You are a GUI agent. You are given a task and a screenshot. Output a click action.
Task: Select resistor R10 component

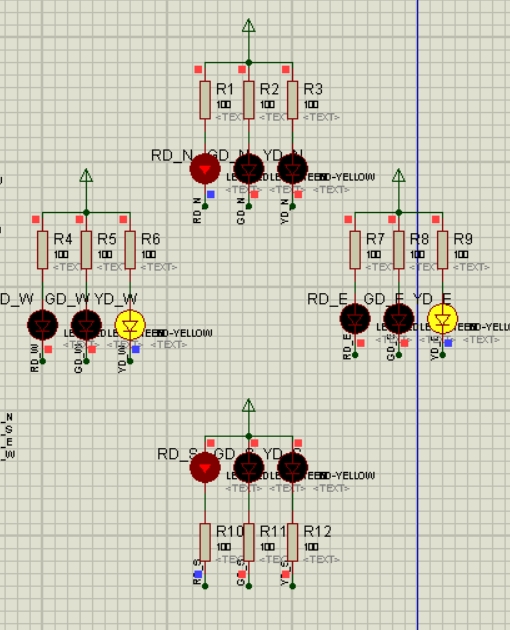[205, 542]
